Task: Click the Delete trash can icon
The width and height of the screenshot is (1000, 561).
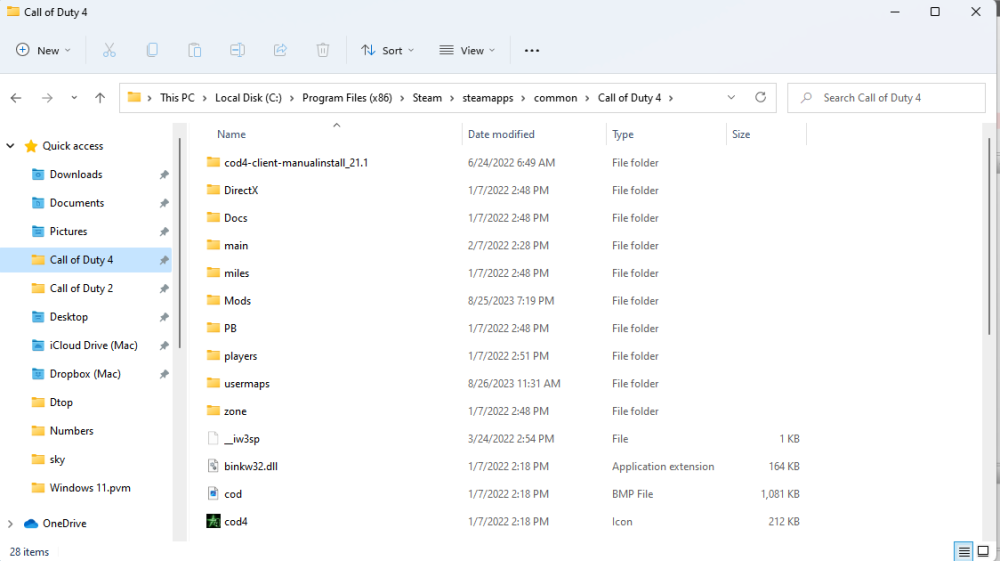Action: pos(323,50)
